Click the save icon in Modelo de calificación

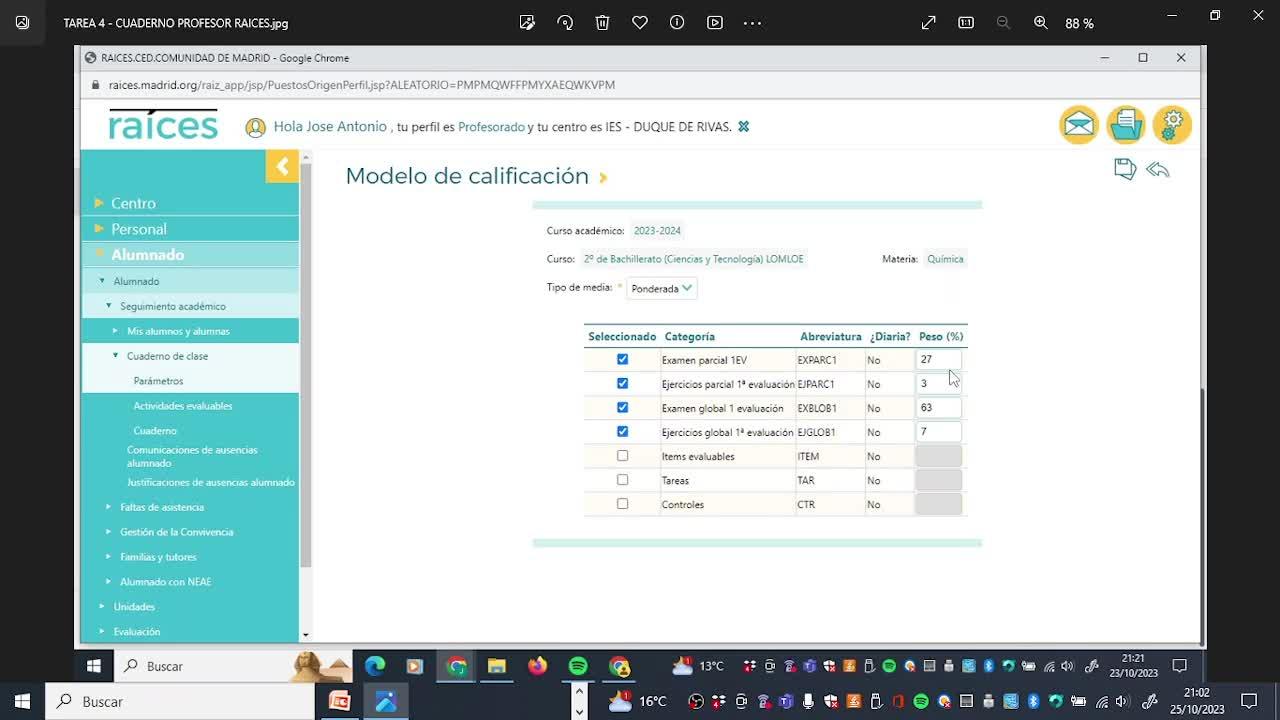1124,170
